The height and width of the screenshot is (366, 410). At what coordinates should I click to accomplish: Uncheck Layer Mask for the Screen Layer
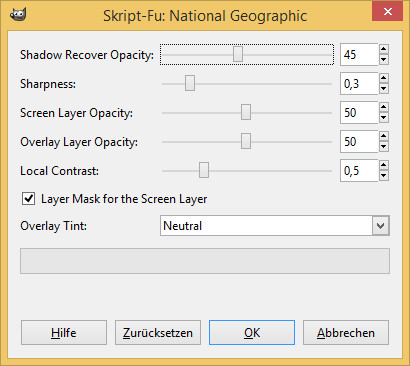pyautogui.click(x=29, y=199)
